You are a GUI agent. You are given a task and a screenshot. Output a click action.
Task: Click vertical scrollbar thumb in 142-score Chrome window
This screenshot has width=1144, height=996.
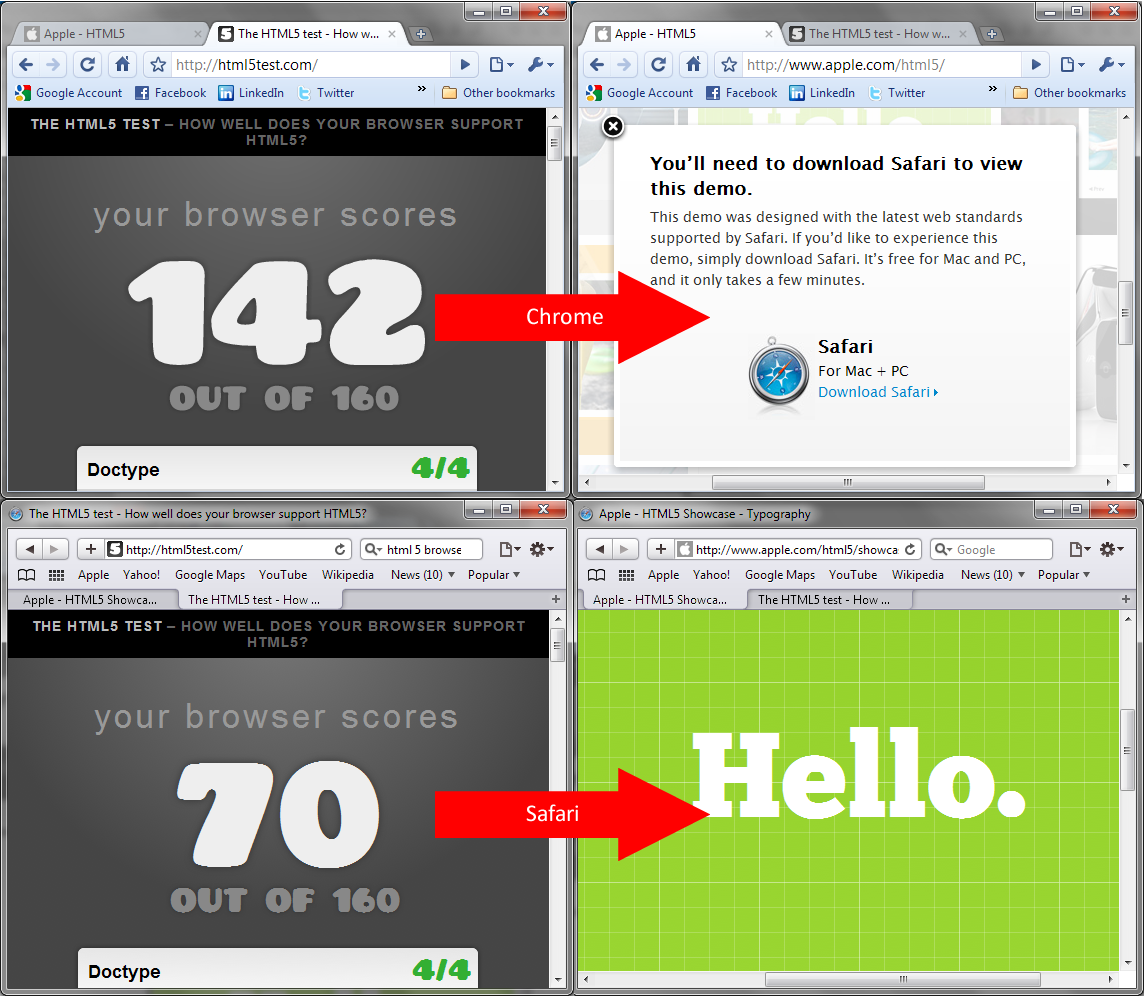pos(554,143)
